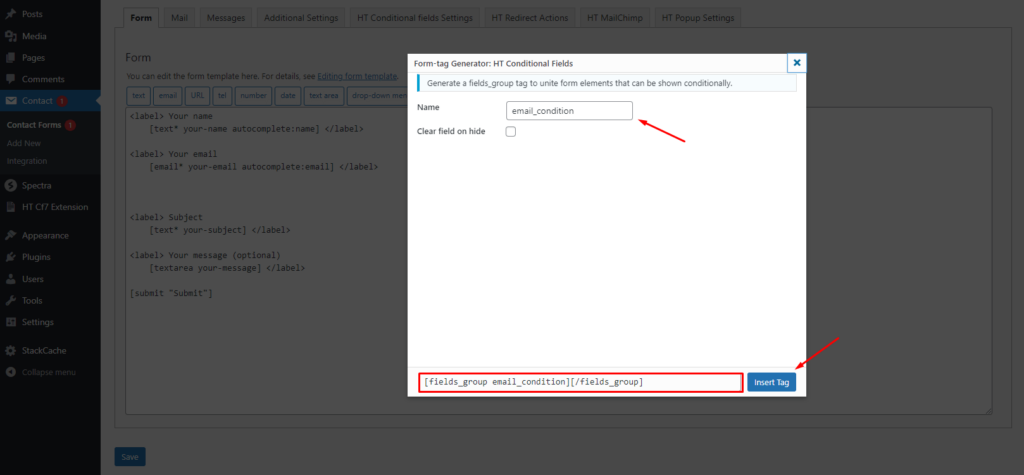Open the HT Popup Settings tab
1024x475 pixels.
coord(697,18)
